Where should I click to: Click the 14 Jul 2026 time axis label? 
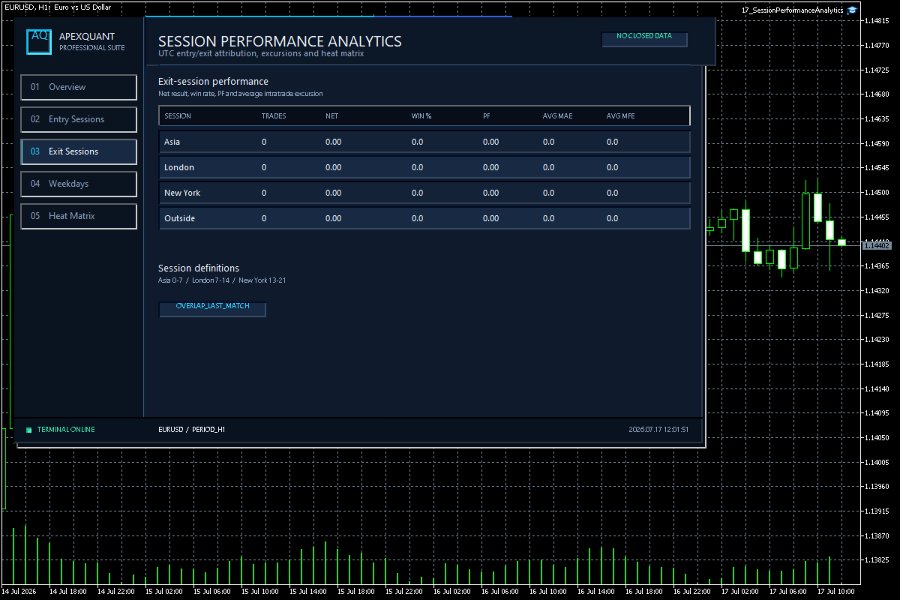pyautogui.click(x=19, y=591)
